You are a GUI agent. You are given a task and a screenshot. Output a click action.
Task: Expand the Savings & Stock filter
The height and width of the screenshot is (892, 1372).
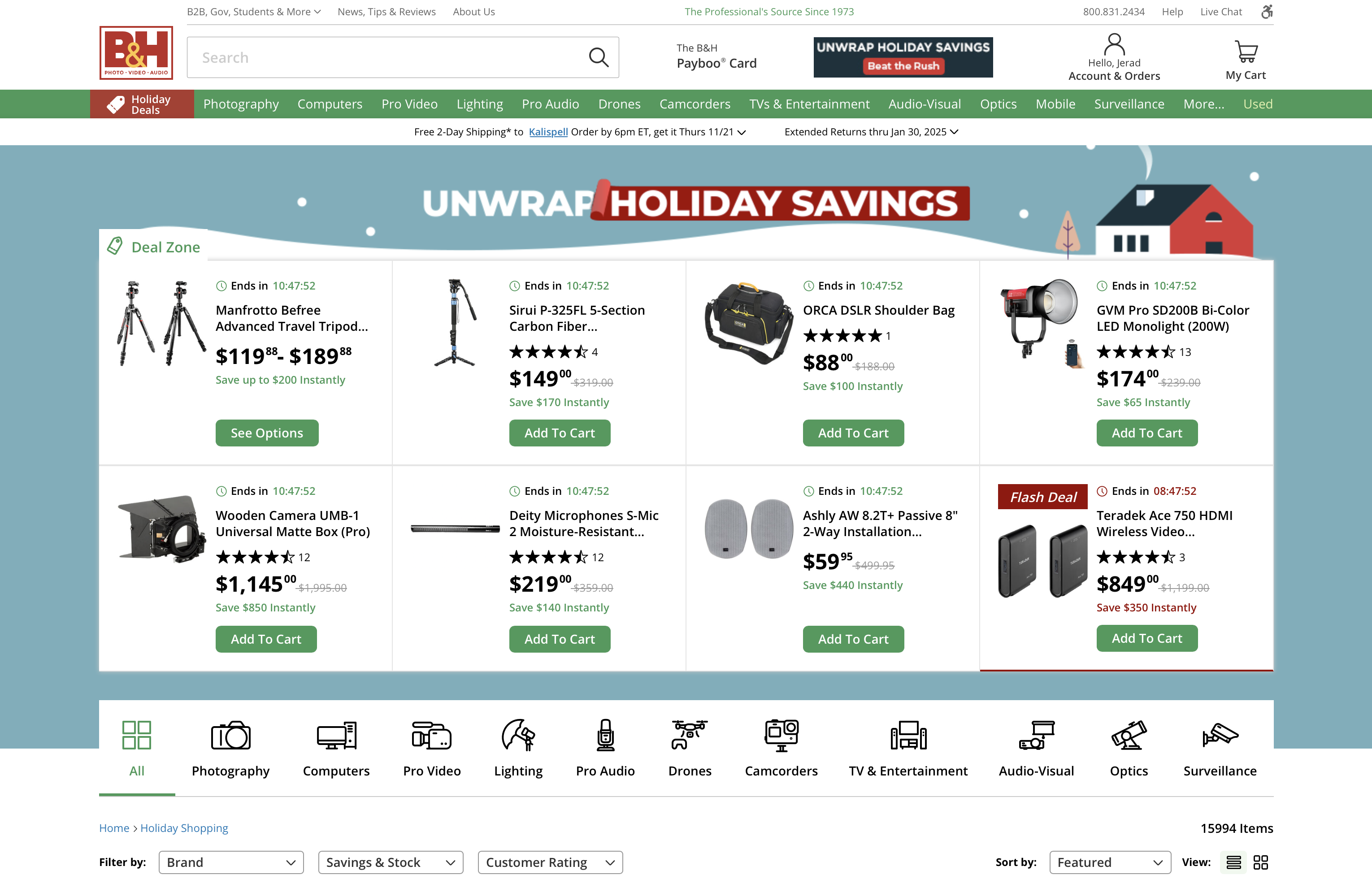[x=391, y=862]
